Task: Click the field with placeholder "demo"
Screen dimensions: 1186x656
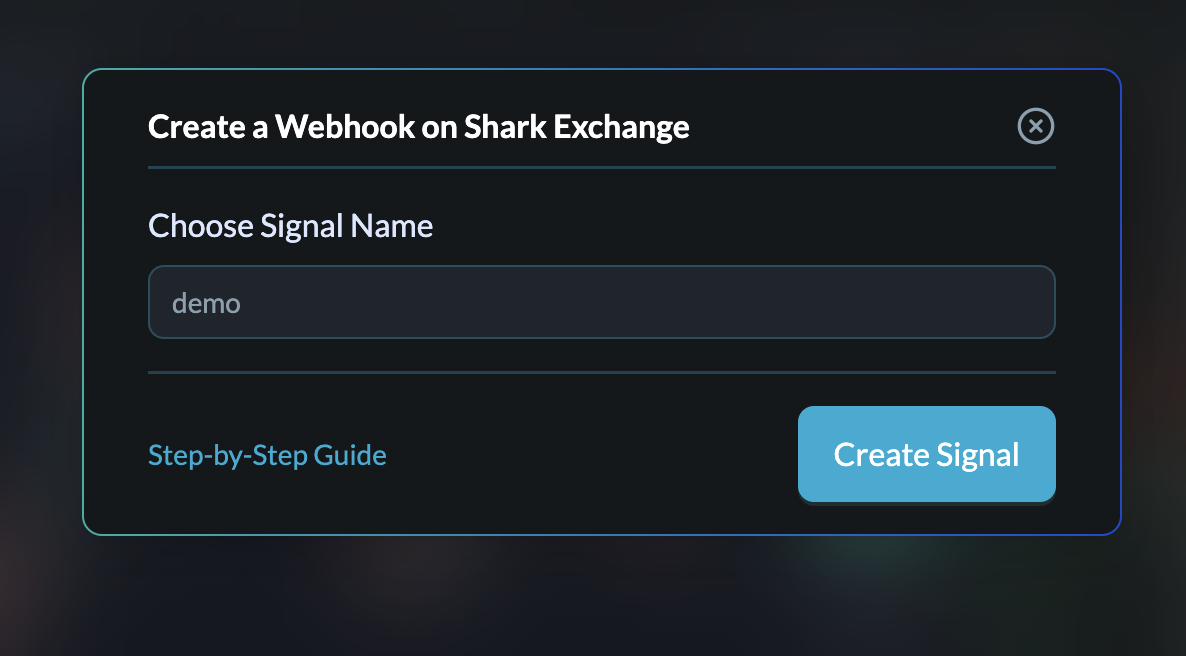Action: click(601, 302)
